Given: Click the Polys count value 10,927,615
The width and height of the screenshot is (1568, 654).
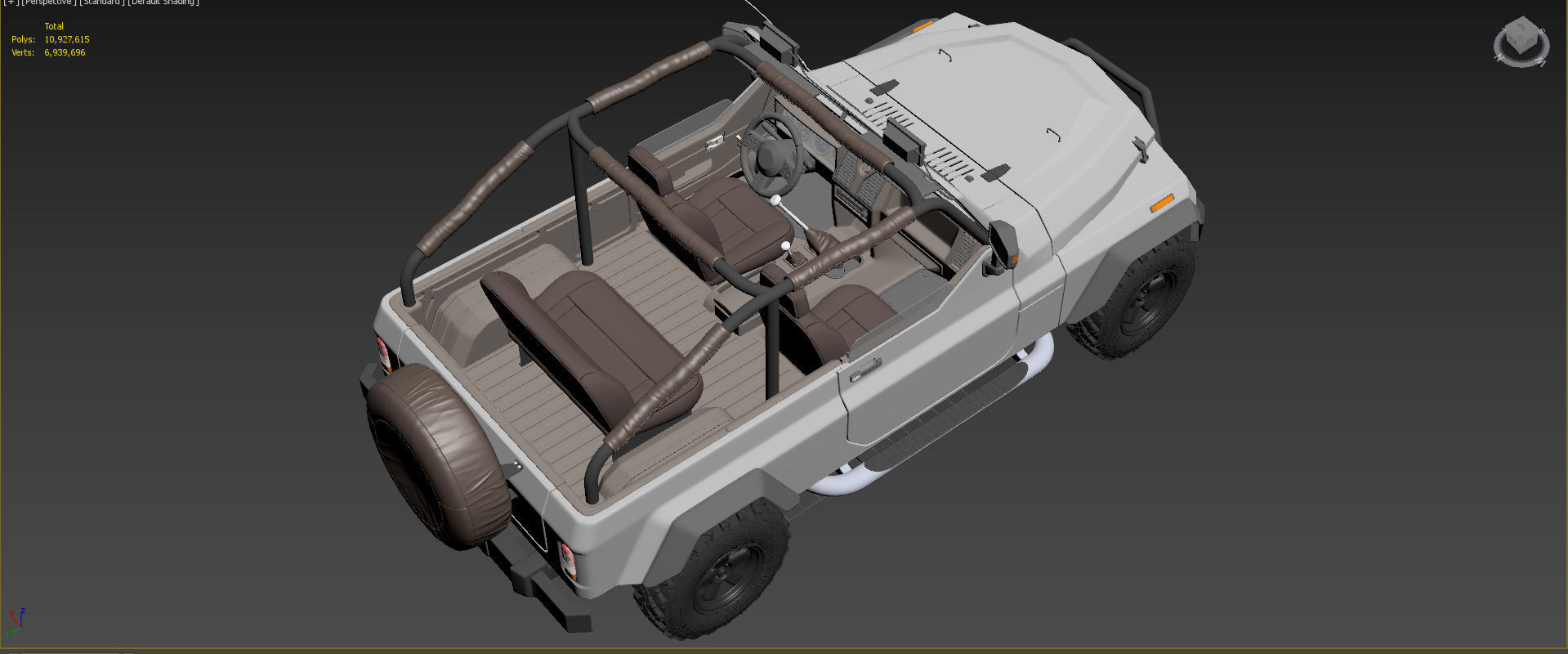Looking at the screenshot, I should (67, 39).
